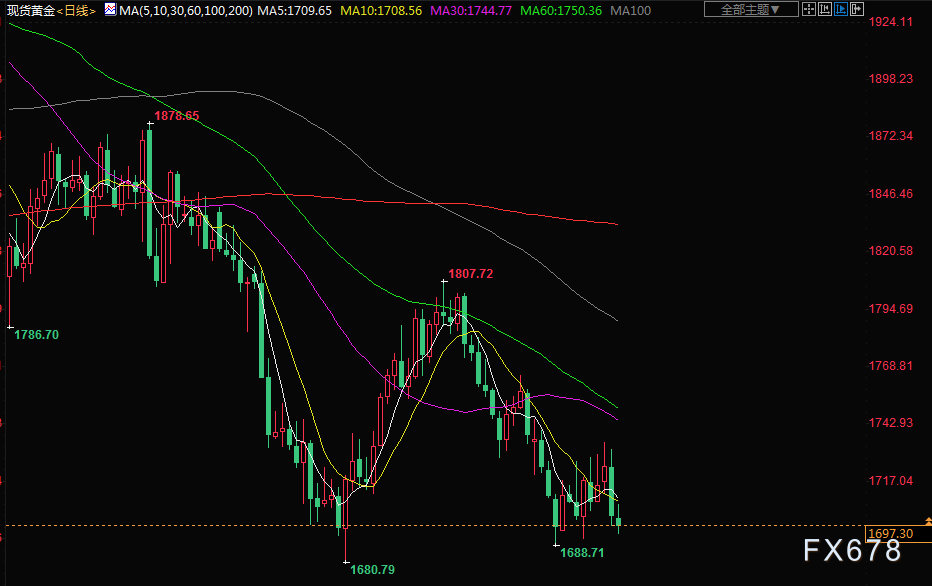
Task: Click the 1878.65 high price marker
Action: (x=176, y=116)
